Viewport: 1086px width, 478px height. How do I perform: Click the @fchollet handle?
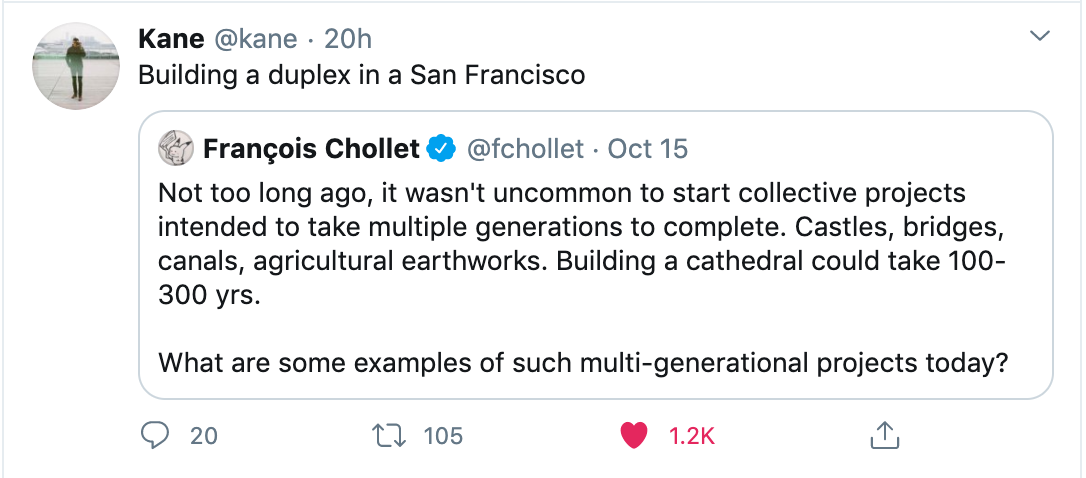(x=524, y=149)
